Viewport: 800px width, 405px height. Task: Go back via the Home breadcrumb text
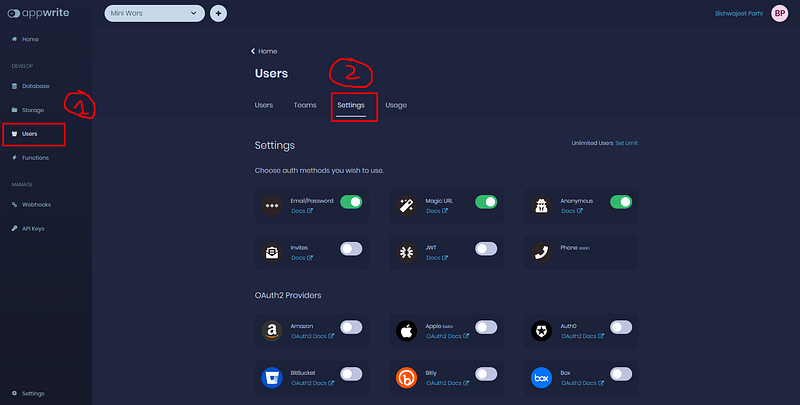pos(267,51)
